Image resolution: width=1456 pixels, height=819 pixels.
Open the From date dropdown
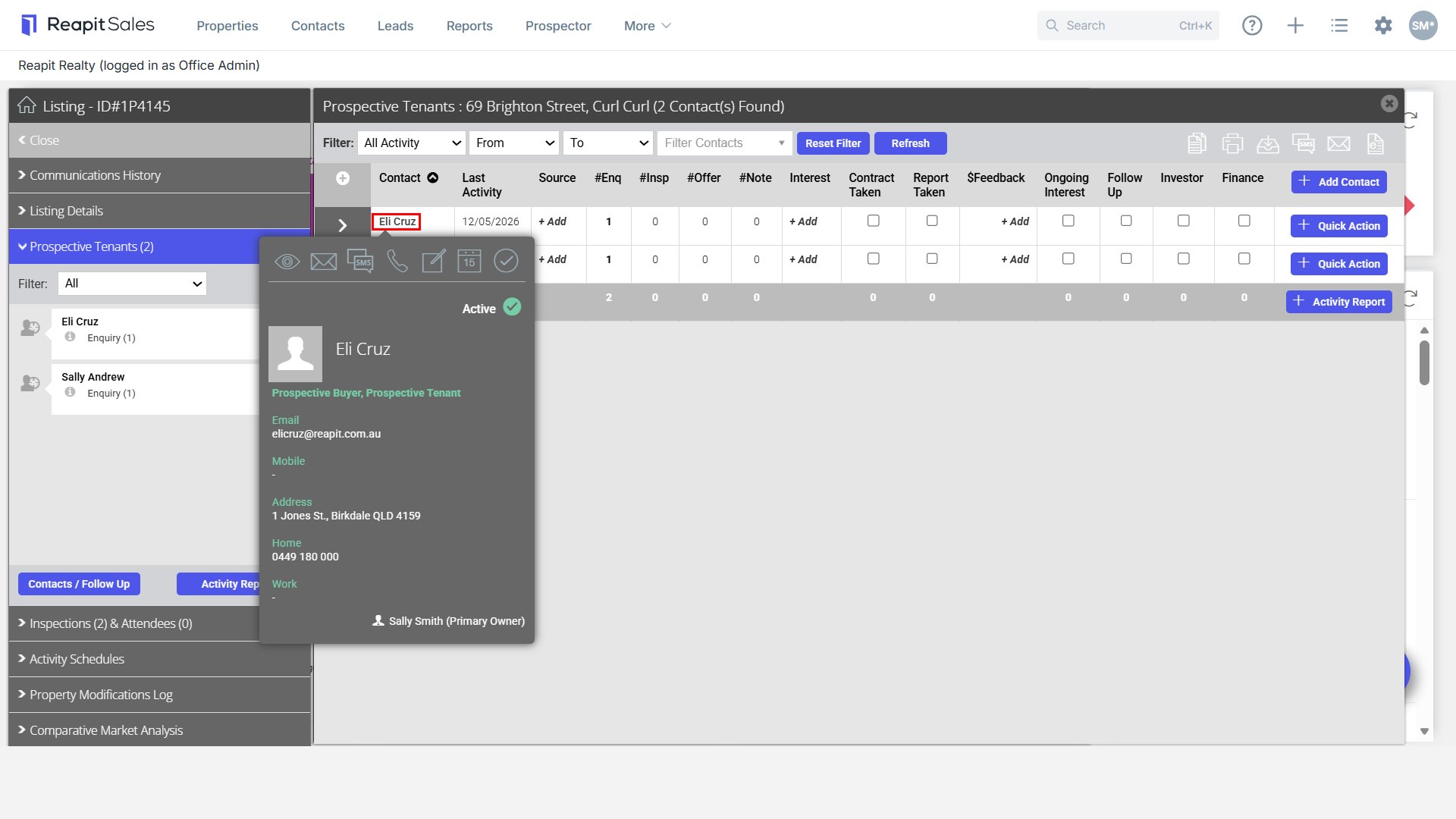[x=514, y=143]
